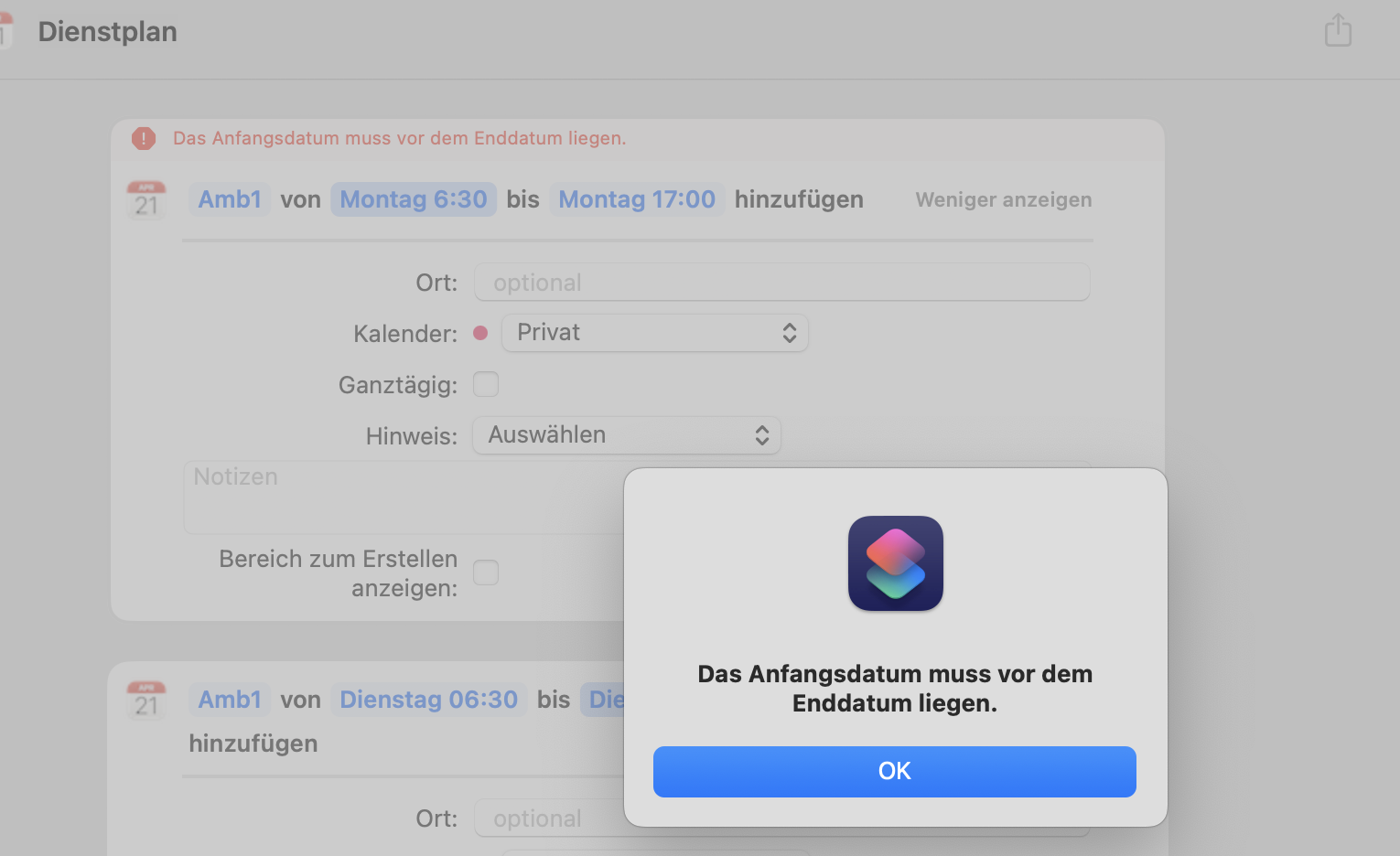Click the calendar icon of the Dienstag action

click(146, 700)
